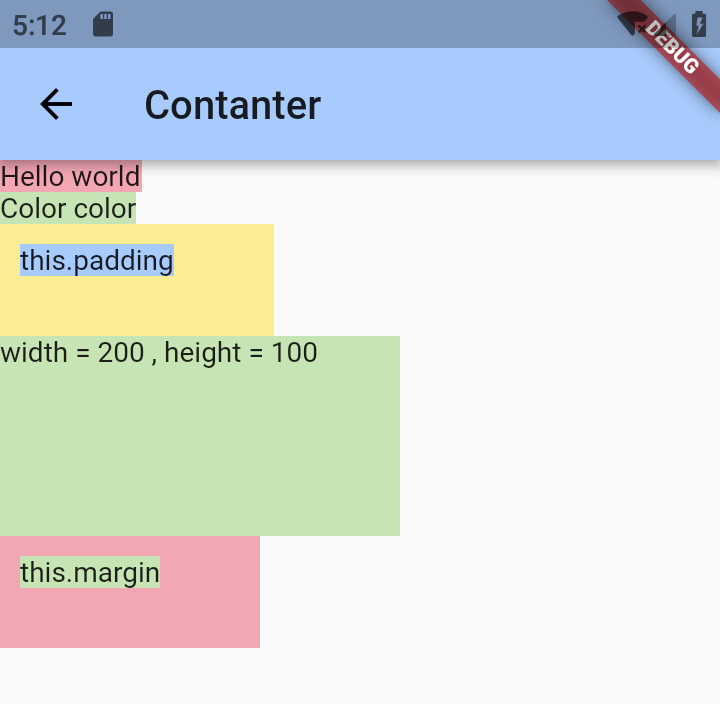Go back using the arrow icon
720x704 pixels.
tap(56, 104)
